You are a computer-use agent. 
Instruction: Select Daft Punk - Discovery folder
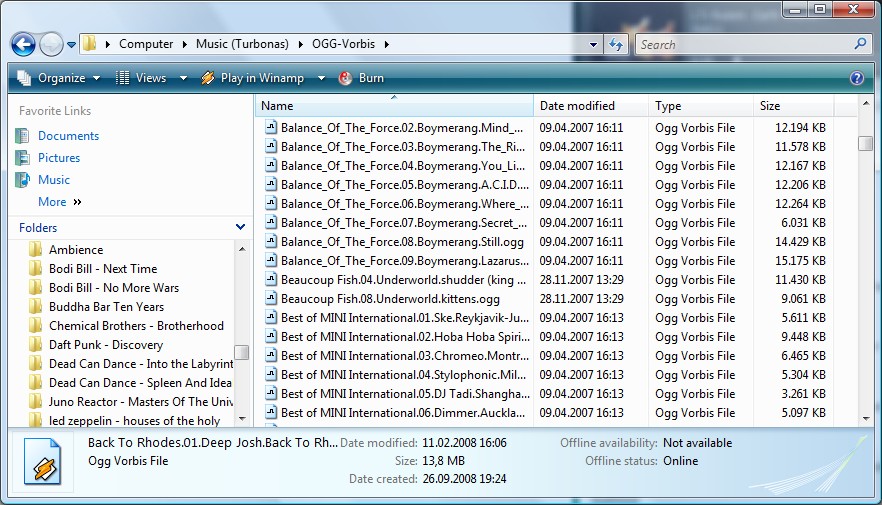click(x=105, y=345)
